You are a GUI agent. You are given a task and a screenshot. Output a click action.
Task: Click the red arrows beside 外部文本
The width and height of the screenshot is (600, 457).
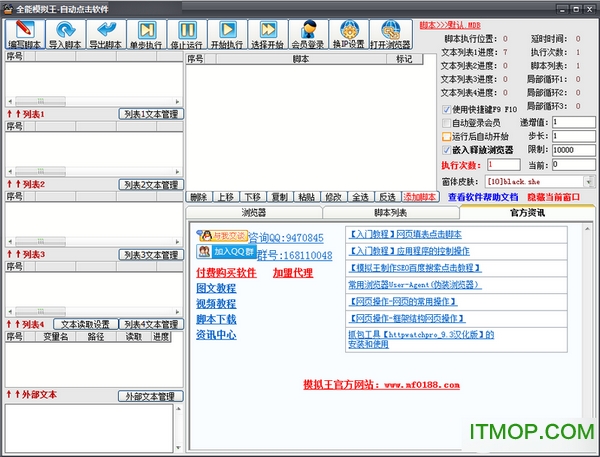click(x=13, y=394)
